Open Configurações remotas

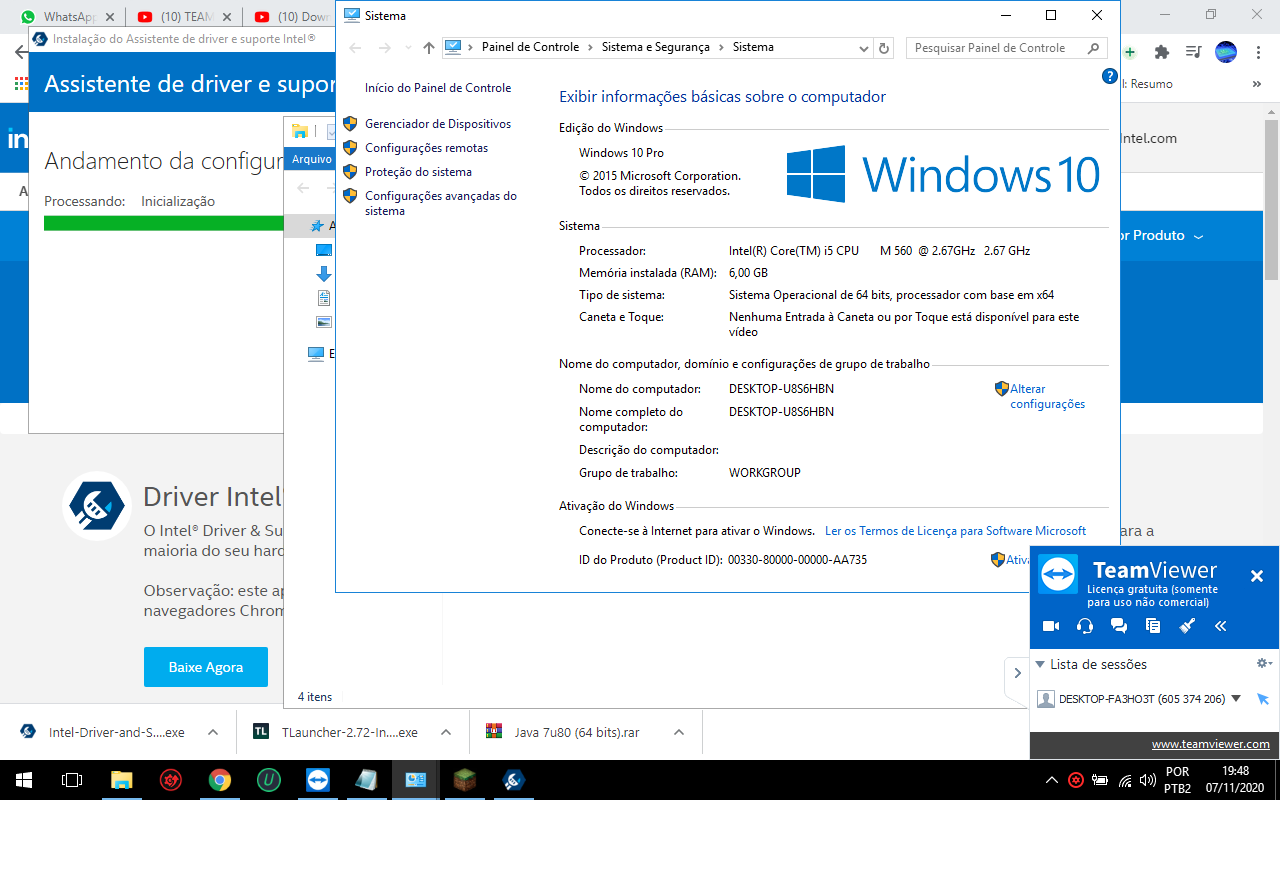(x=427, y=148)
